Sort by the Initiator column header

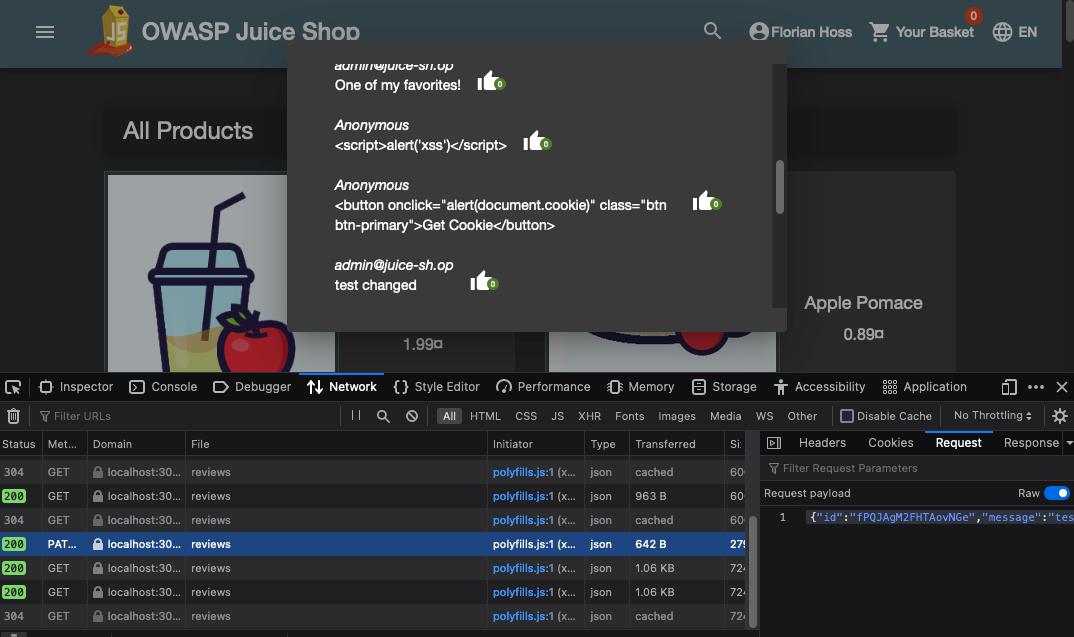point(535,444)
